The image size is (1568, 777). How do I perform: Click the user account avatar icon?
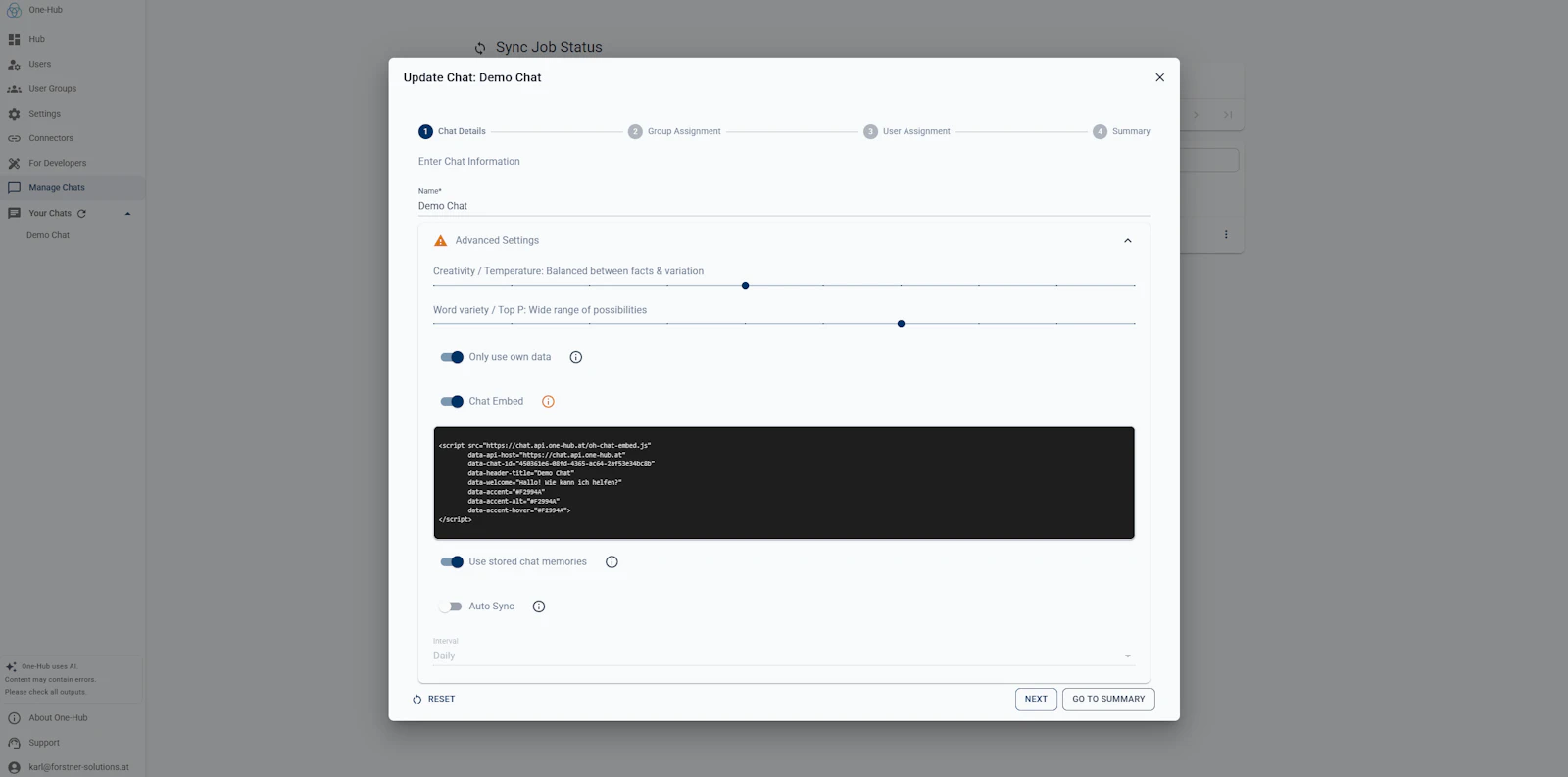[x=14, y=767]
